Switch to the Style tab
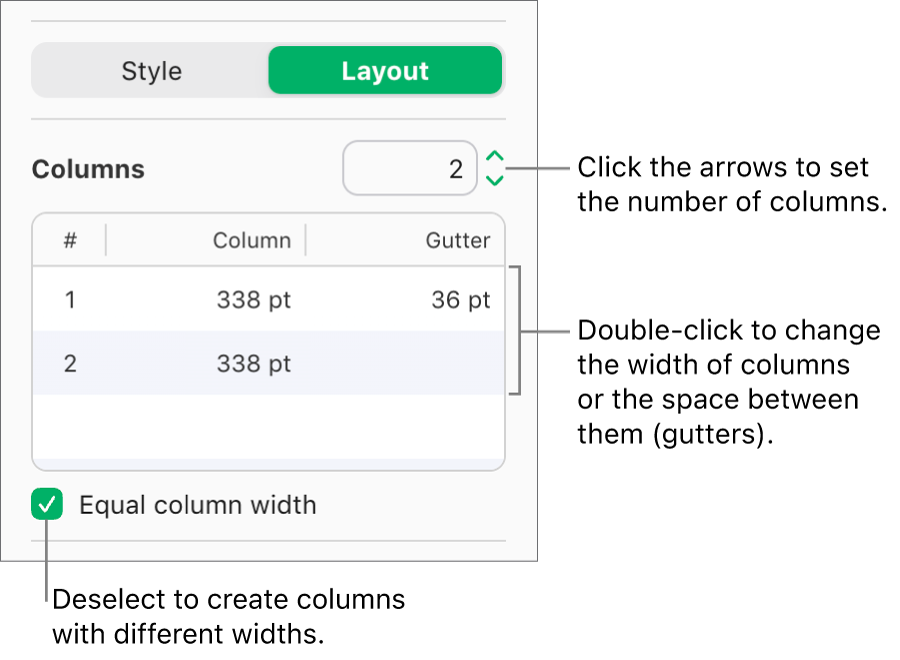This screenshot has width=900, height=660. (151, 70)
